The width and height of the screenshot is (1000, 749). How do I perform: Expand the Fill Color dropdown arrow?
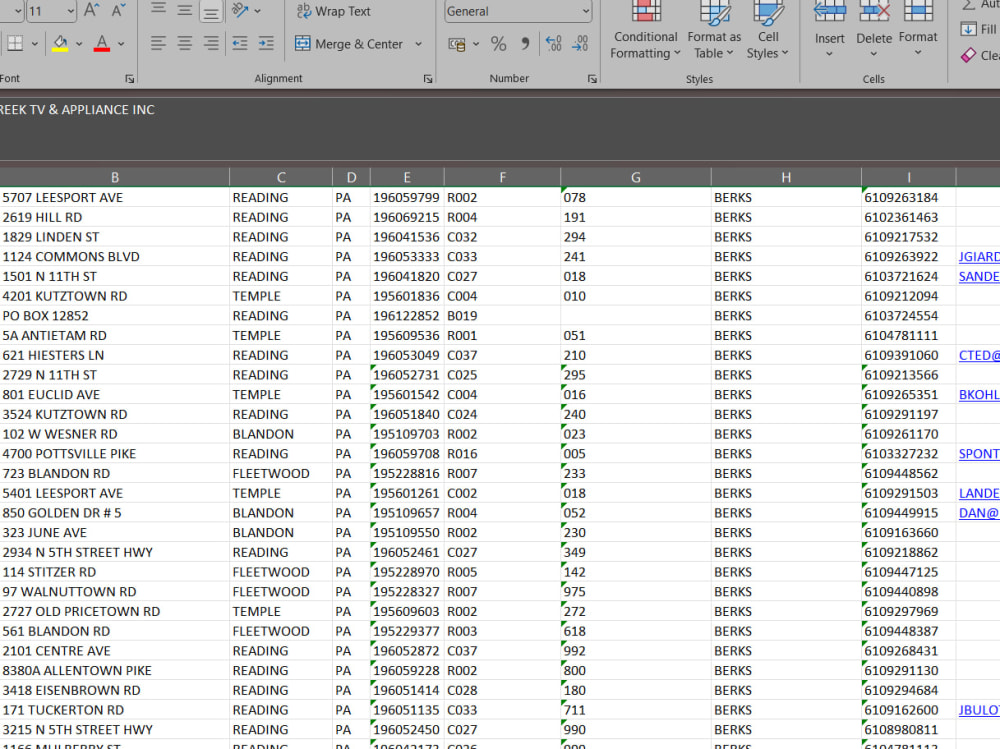(x=79, y=44)
